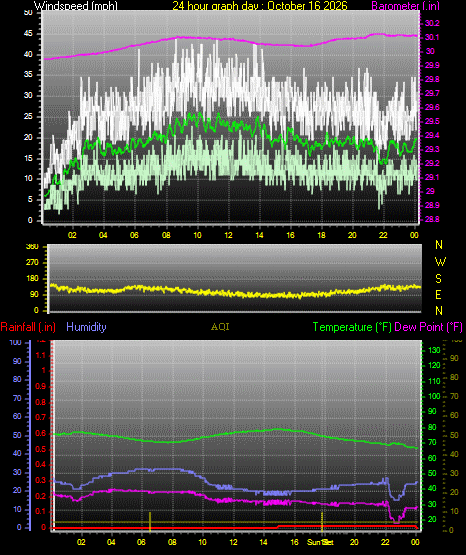Click the 0.3 red rainfall axis value
This screenshot has width=466, height=555.
click(x=41, y=481)
